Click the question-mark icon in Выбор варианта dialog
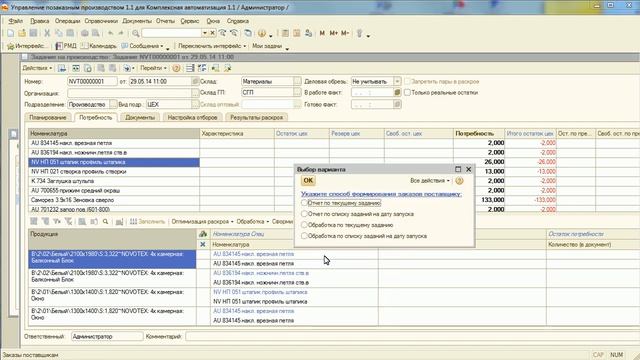 point(459,180)
